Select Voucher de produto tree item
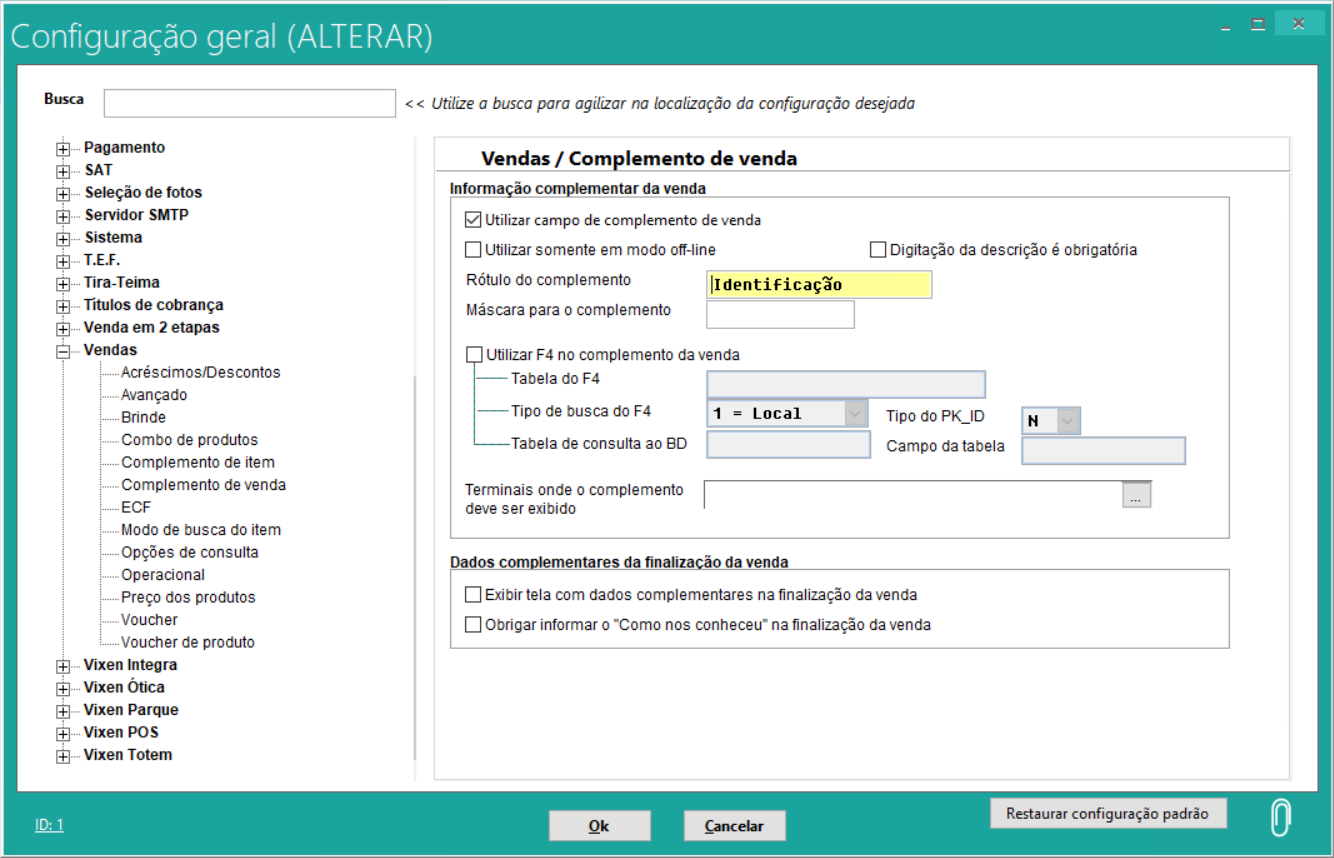 click(187, 643)
